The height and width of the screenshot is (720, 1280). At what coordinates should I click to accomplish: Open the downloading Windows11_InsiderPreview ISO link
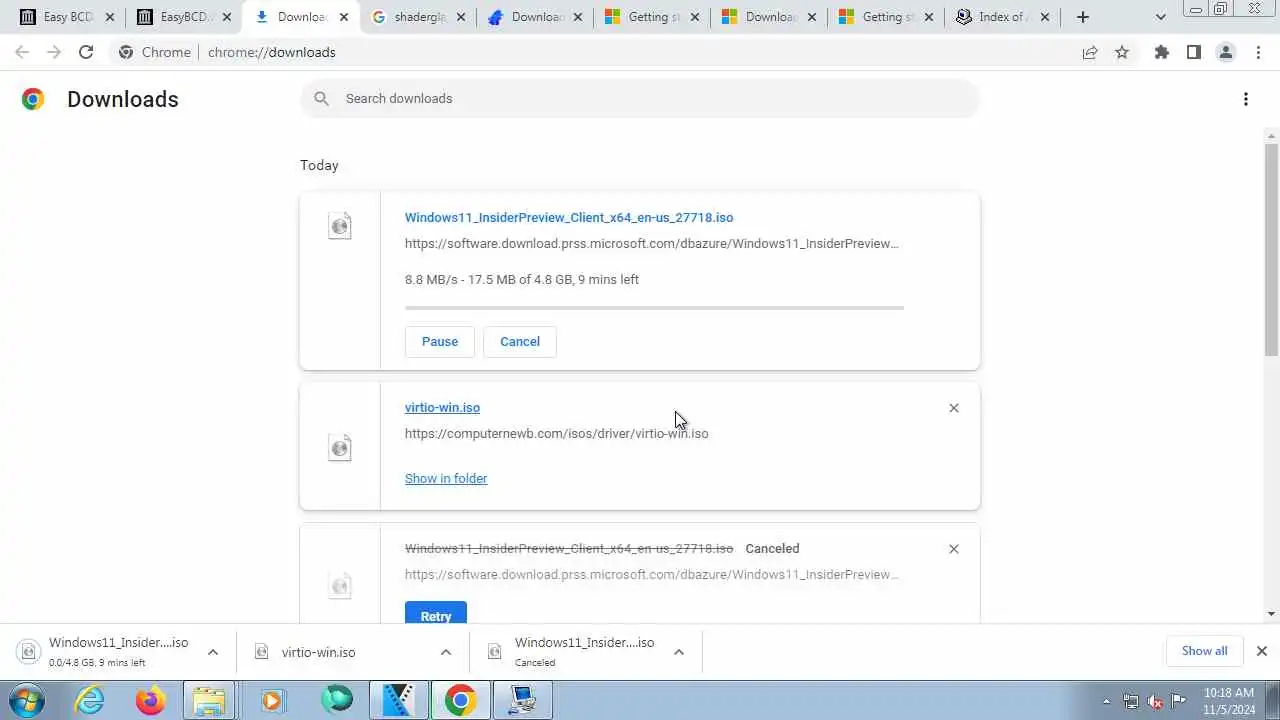pyautogui.click(x=569, y=217)
